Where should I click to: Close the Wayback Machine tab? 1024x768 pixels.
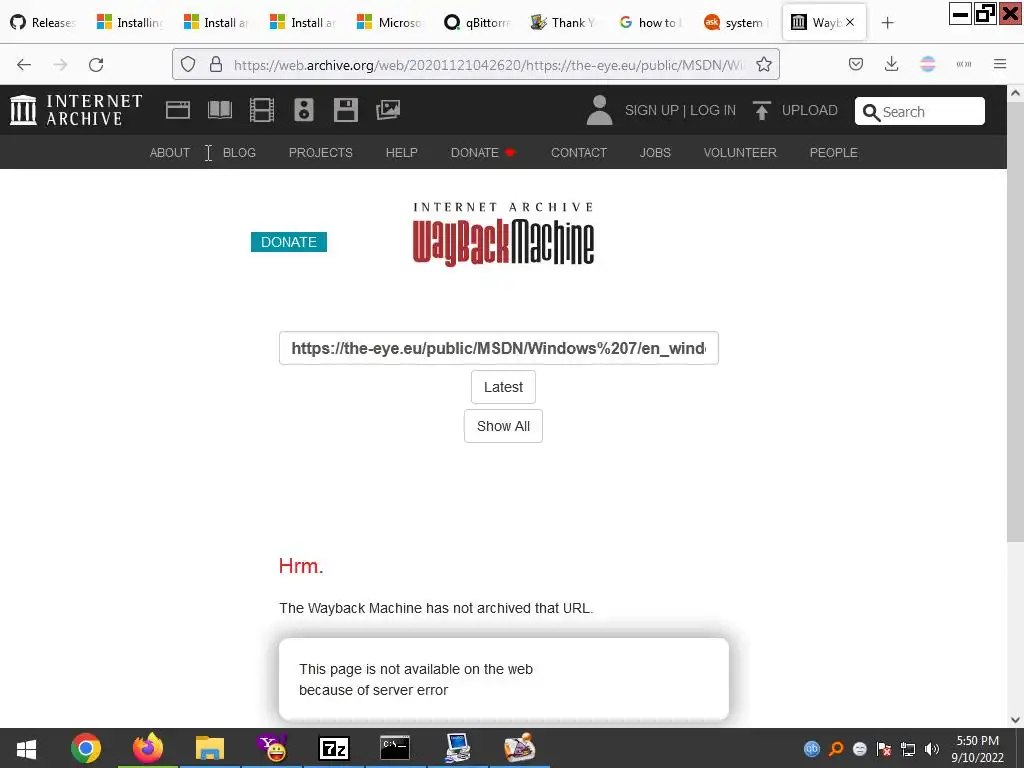pos(850,22)
